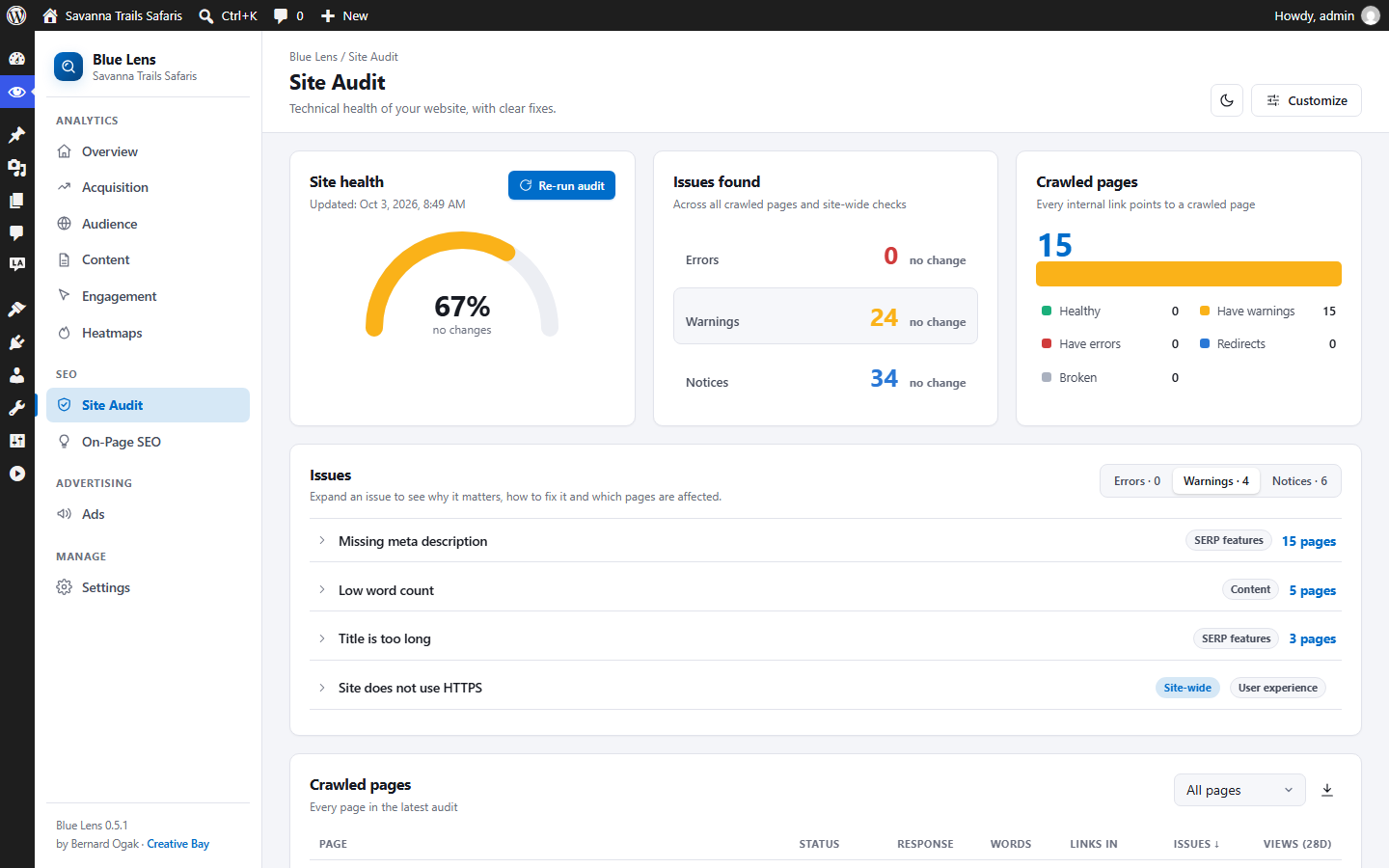Toggle dark mode with the moon button
This screenshot has height=868, width=1389.
pyautogui.click(x=1227, y=100)
